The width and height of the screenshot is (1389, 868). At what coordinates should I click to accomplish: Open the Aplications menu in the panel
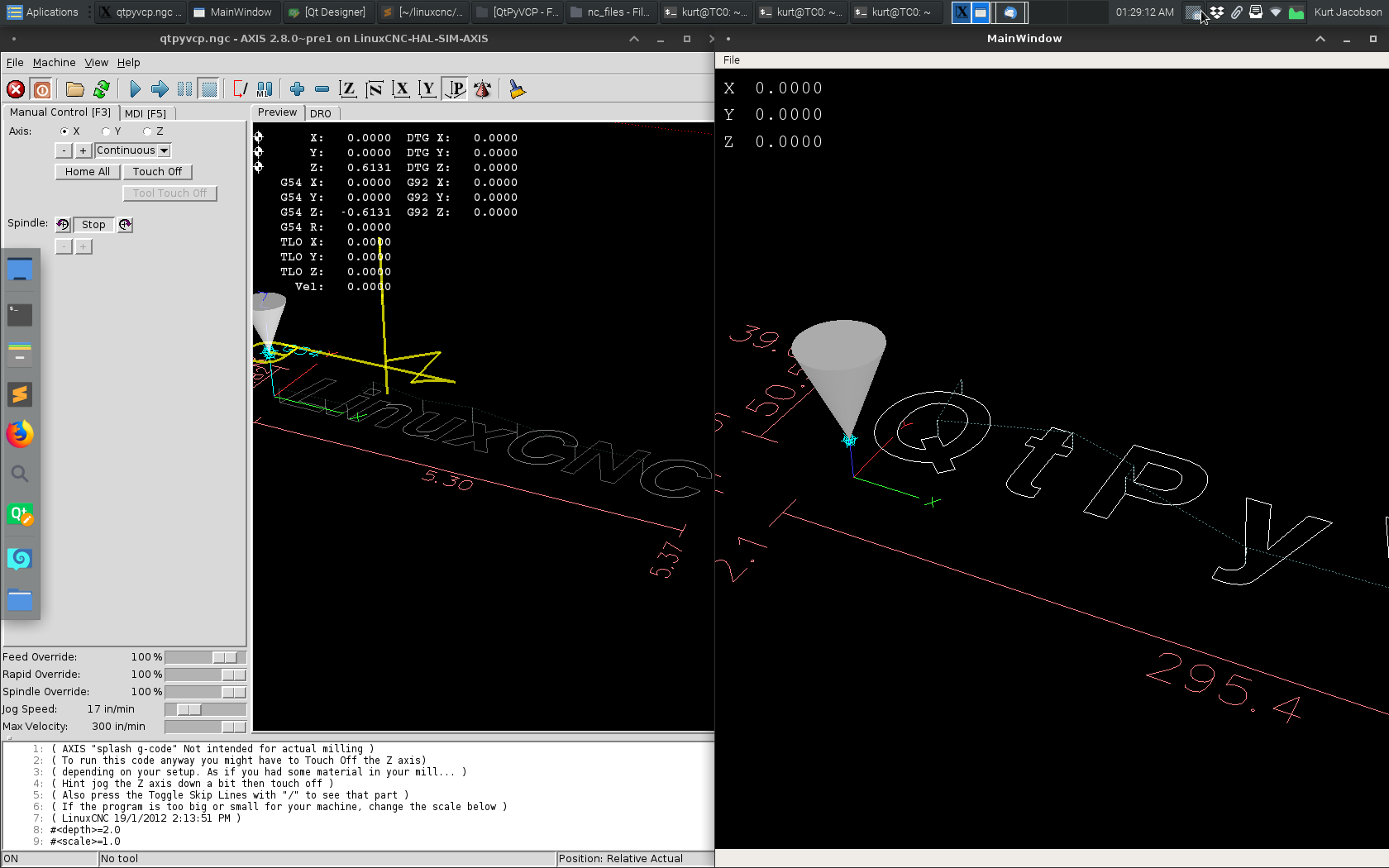click(42, 12)
